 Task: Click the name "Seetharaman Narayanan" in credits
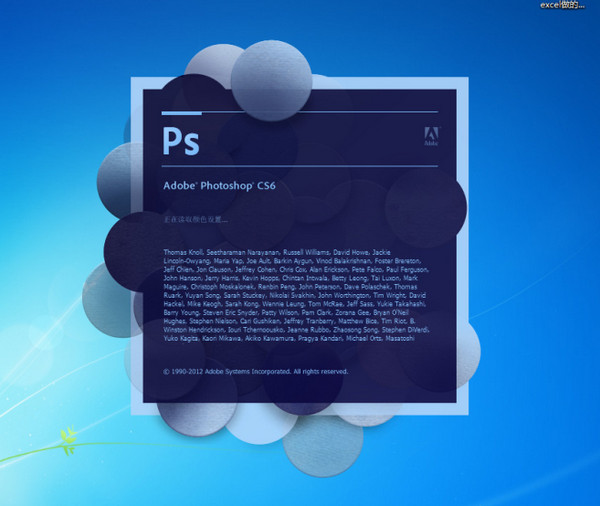[x=243, y=252]
